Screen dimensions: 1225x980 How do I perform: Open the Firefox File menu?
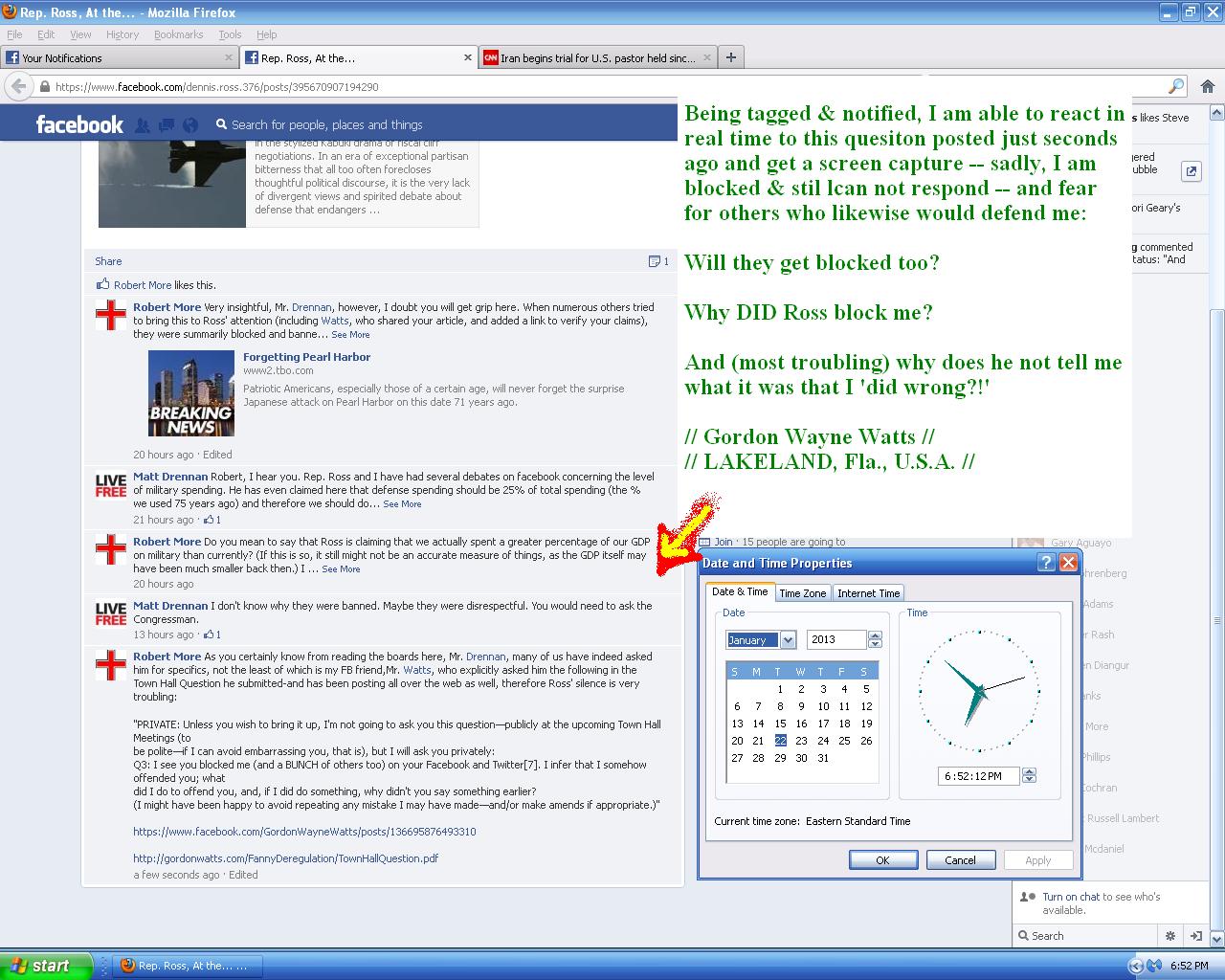[14, 34]
